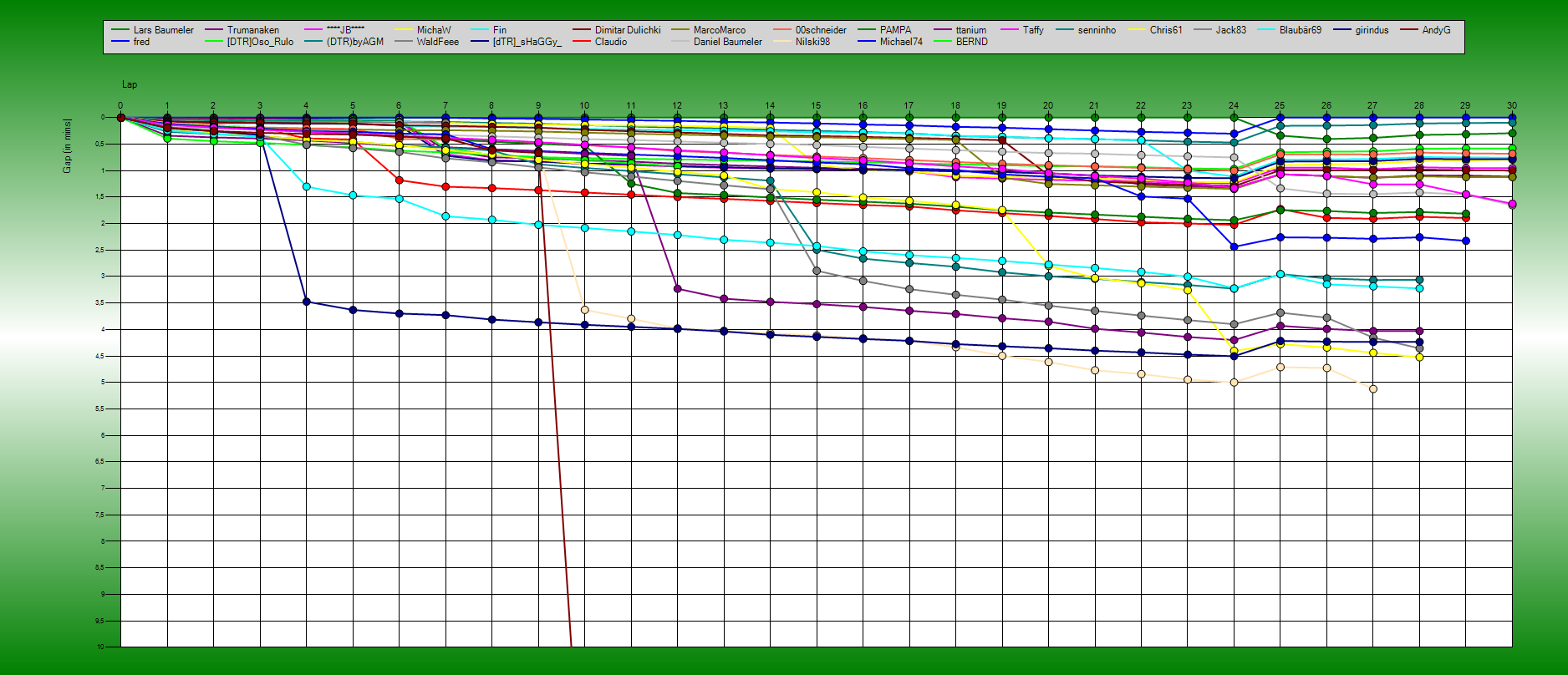Click navy data marker at lap 4
The width and height of the screenshot is (1568, 675).
tap(307, 302)
